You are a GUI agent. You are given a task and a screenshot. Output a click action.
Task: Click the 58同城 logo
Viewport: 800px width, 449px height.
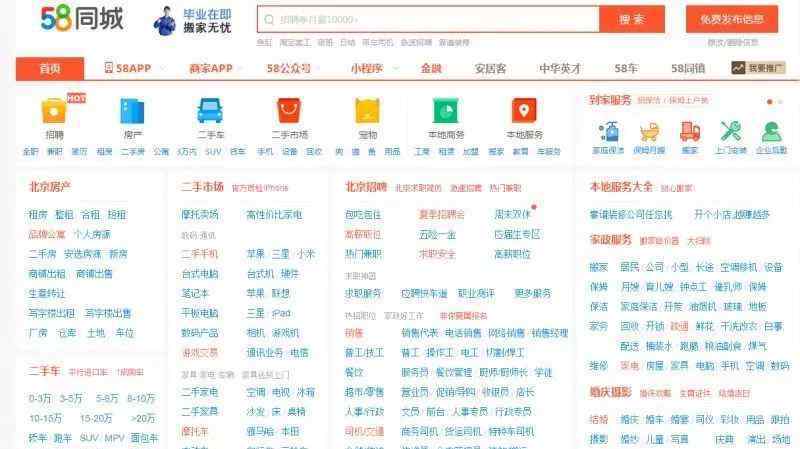coord(82,18)
